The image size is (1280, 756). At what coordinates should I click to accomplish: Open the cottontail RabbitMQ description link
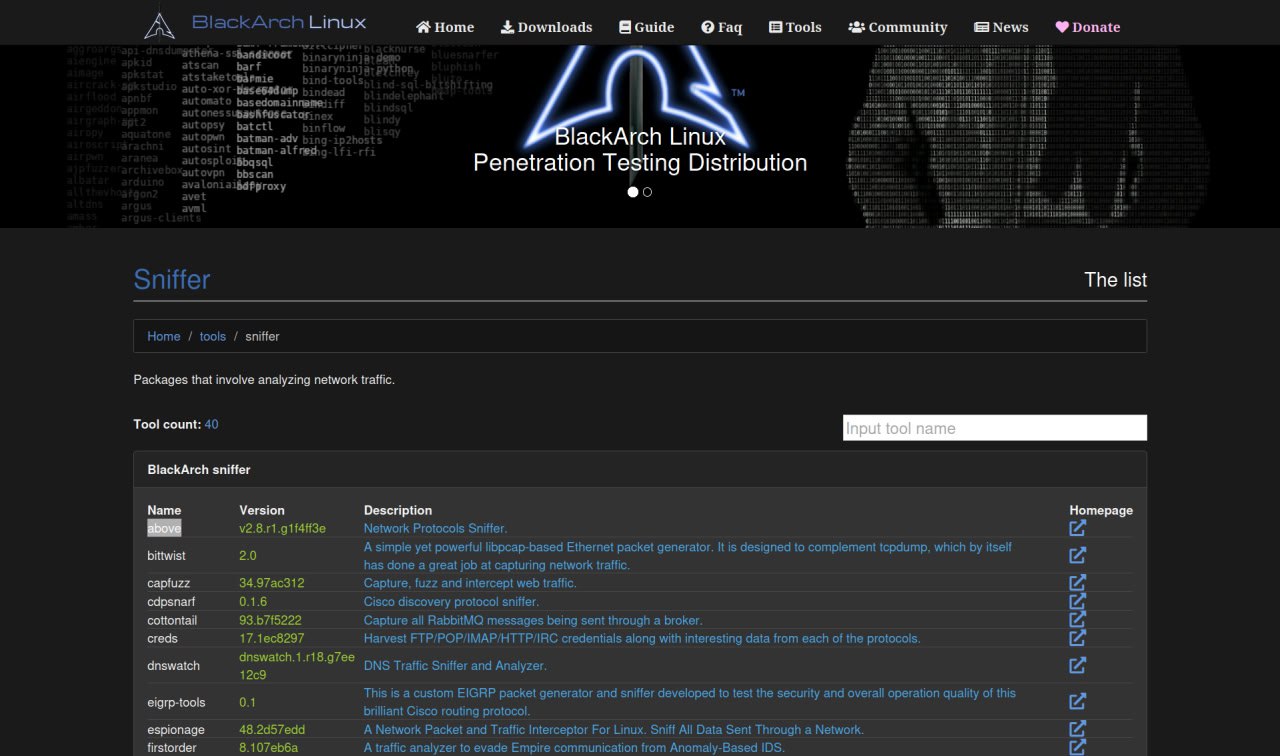[533, 620]
